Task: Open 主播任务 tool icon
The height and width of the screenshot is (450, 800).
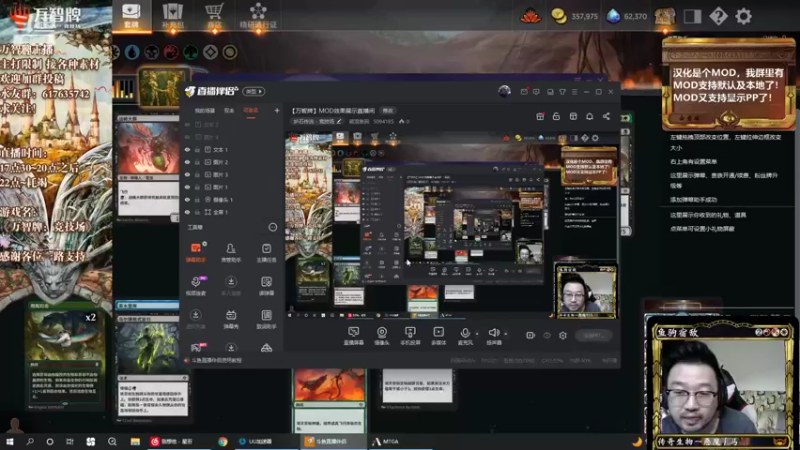Action: (x=266, y=252)
